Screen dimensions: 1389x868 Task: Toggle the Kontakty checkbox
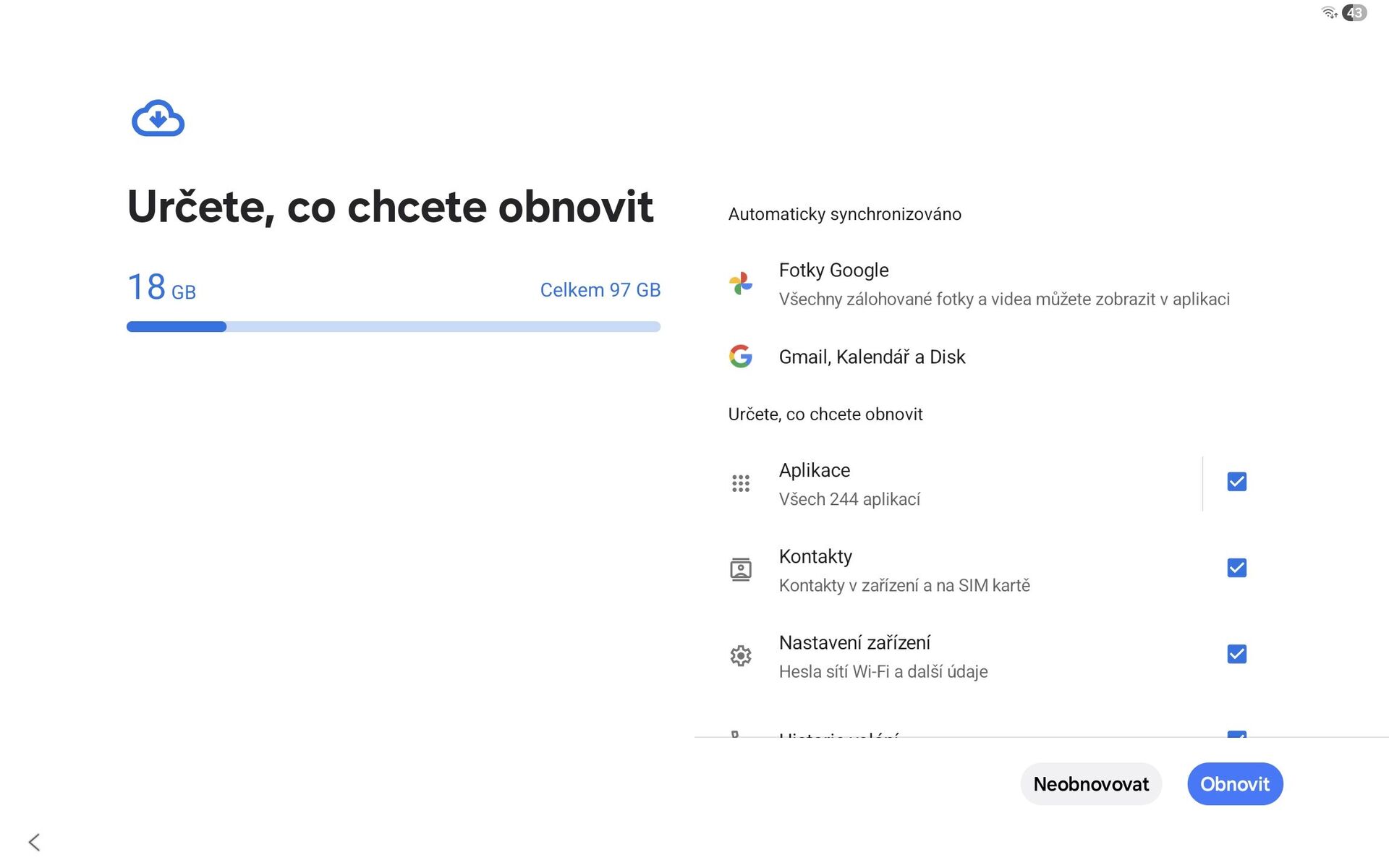tap(1236, 568)
